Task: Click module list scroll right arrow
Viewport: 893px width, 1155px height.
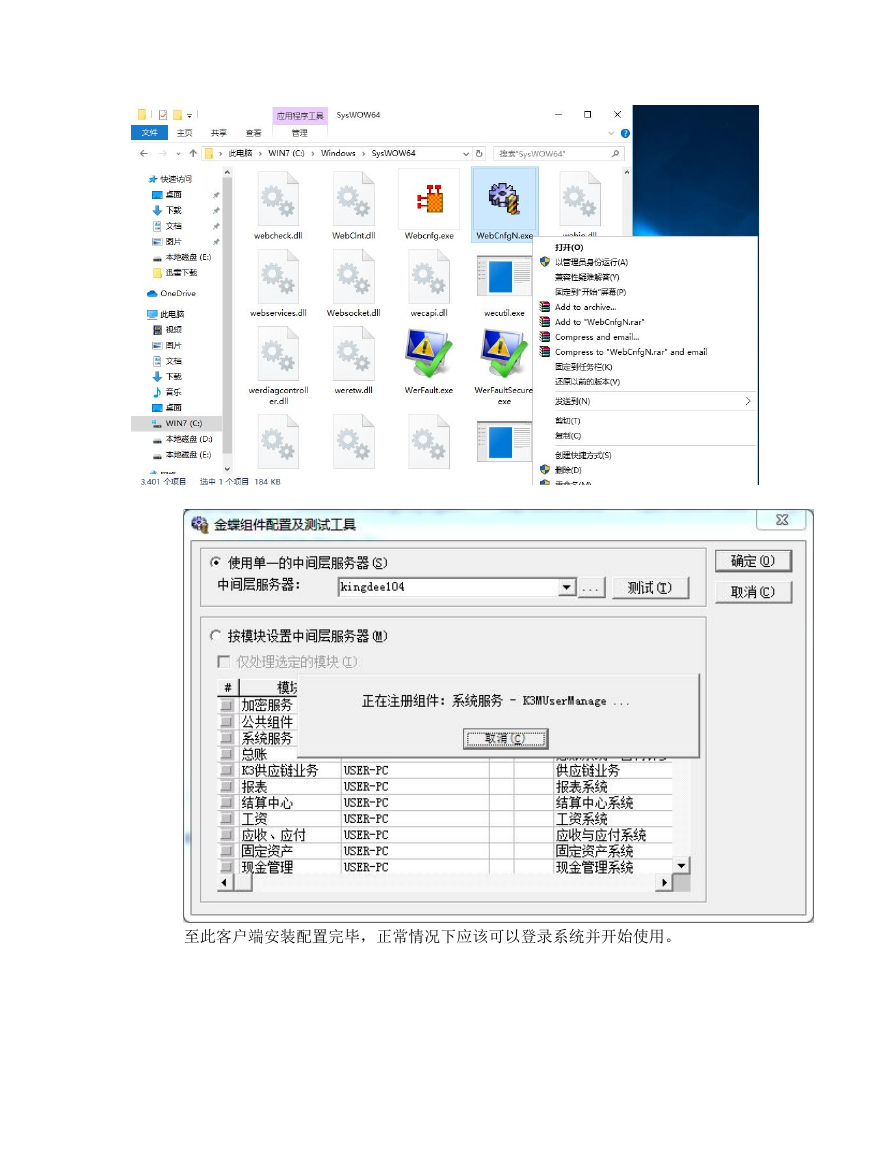Action: coord(664,882)
